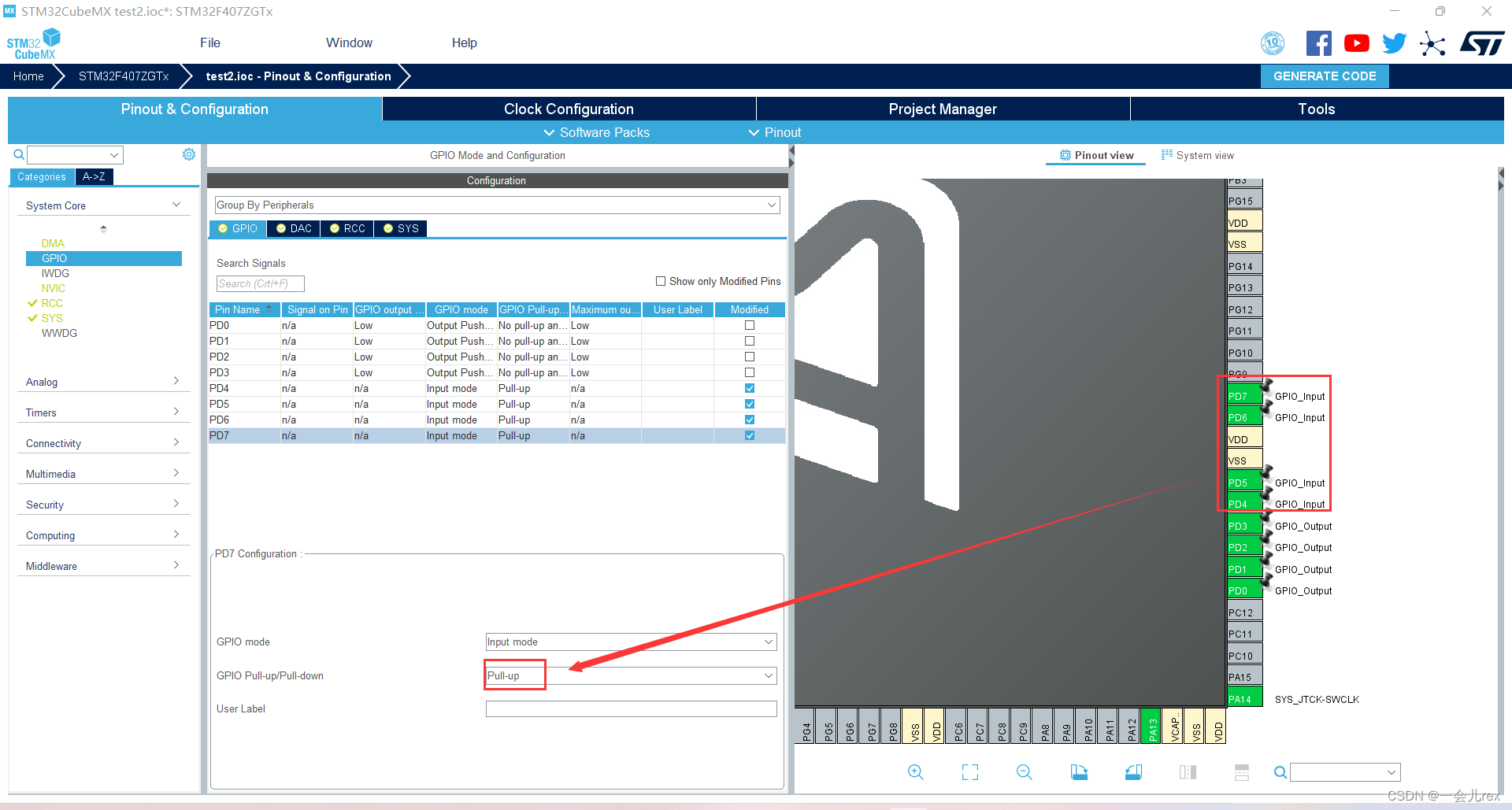Image resolution: width=1512 pixels, height=810 pixels.
Task: Toggle the Modified checkbox for PD4
Action: (750, 388)
